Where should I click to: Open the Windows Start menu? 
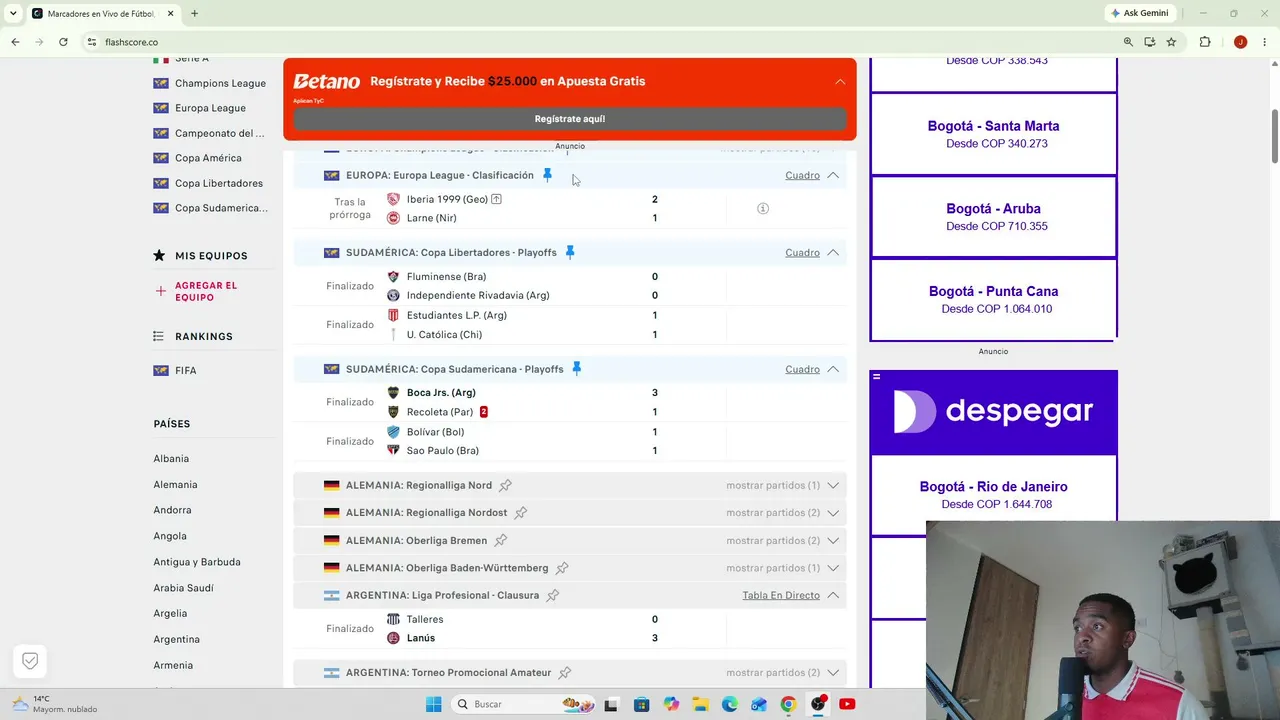click(x=433, y=704)
